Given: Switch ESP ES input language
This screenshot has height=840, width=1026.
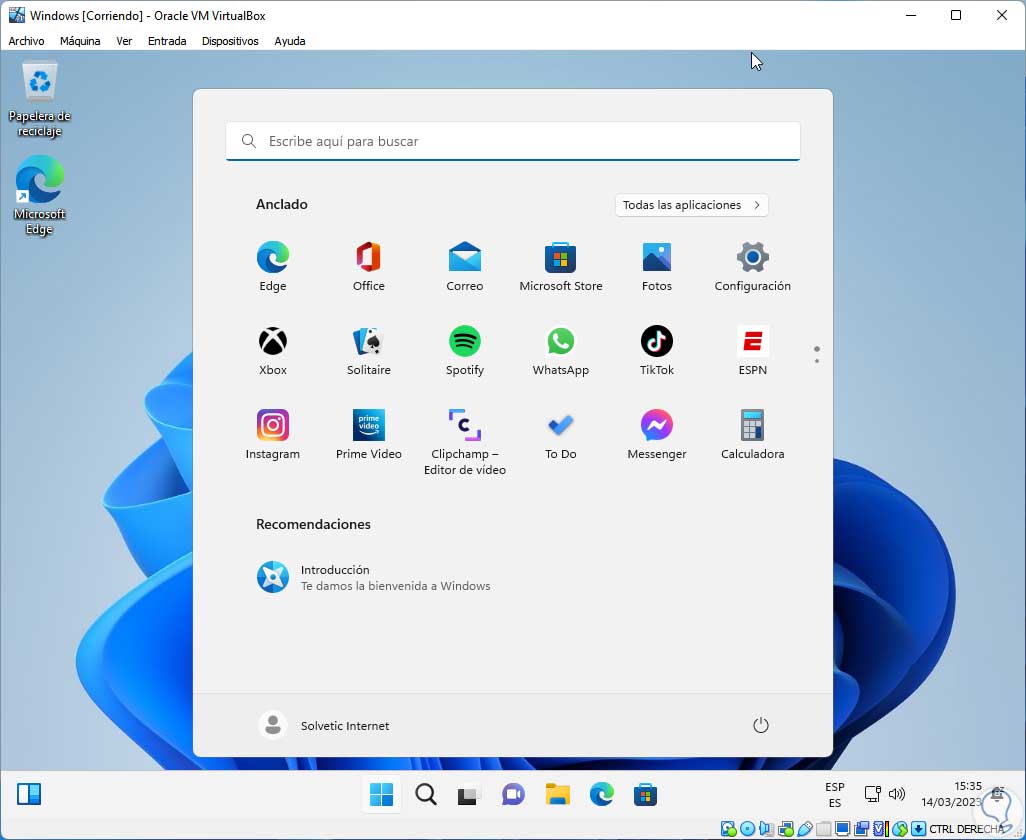Looking at the screenshot, I should tap(834, 794).
